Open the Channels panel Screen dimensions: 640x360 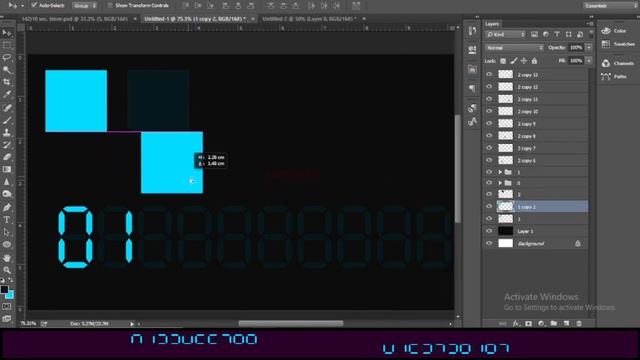pos(618,63)
